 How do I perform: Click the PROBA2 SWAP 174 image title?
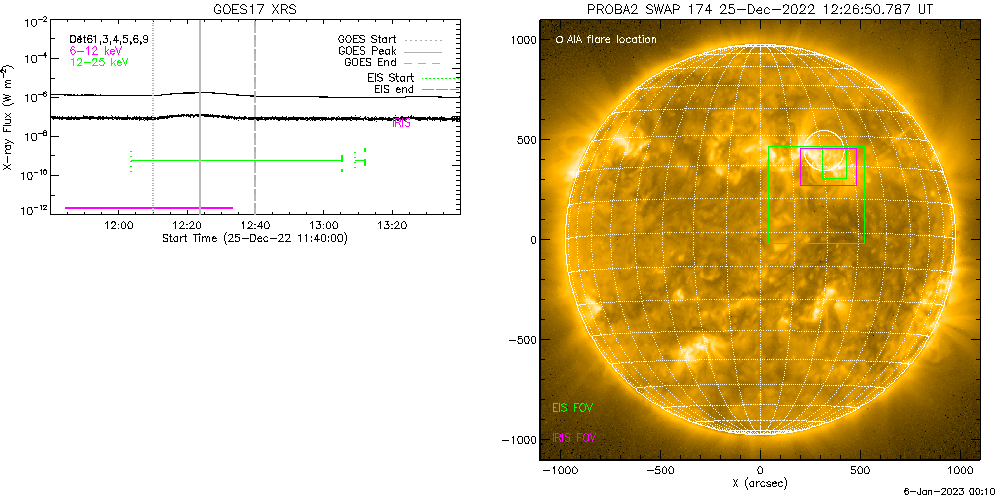(760, 10)
